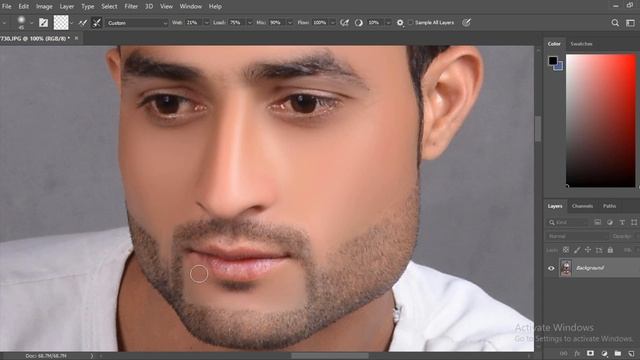The width and height of the screenshot is (640, 360).
Task: Enable the Sample All Layers checkbox
Action: pos(411,23)
